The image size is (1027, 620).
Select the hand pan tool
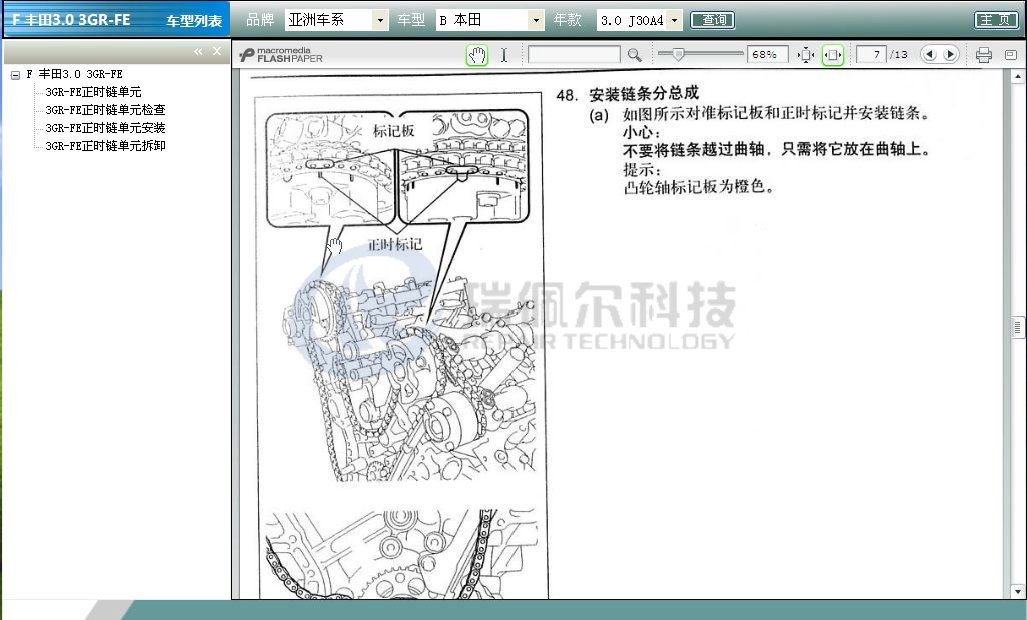tap(477, 55)
